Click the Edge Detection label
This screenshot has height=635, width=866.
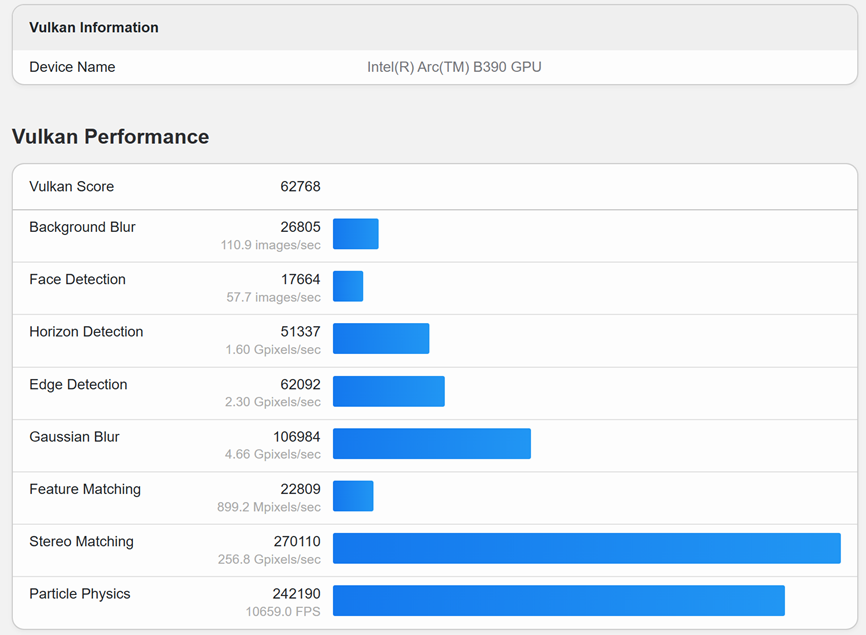tap(78, 385)
